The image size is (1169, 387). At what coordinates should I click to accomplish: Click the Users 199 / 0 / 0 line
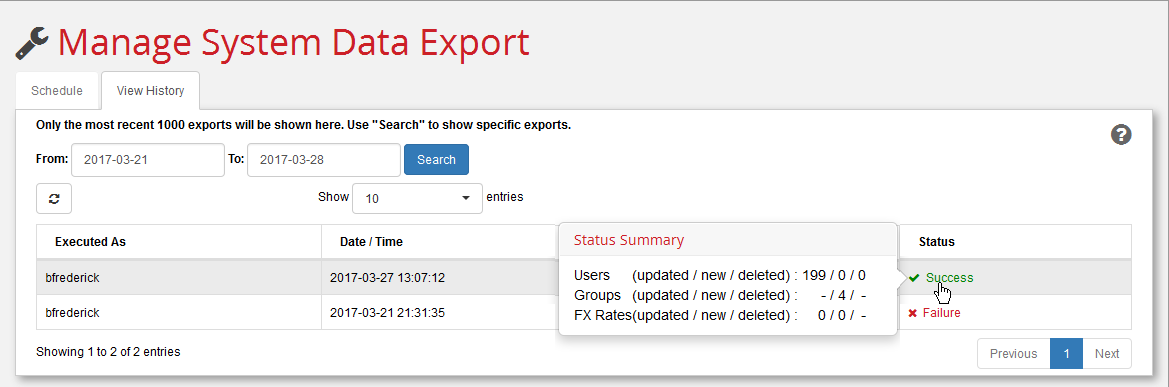[x=720, y=275]
